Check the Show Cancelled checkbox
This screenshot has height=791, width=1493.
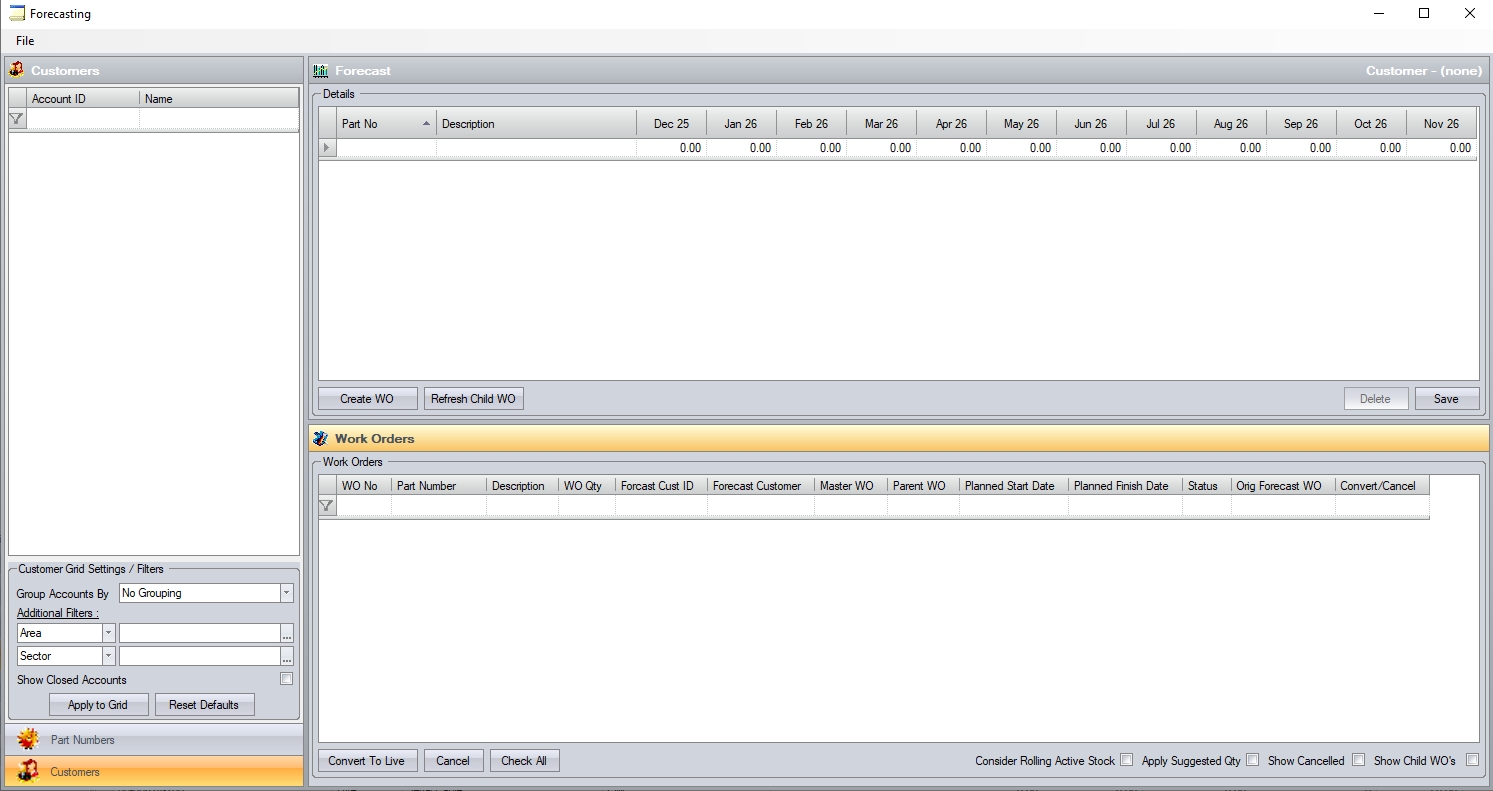point(1358,760)
